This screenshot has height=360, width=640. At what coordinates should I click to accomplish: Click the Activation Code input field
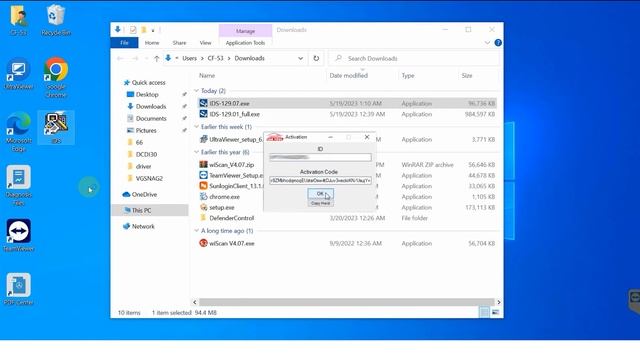pos(320,180)
